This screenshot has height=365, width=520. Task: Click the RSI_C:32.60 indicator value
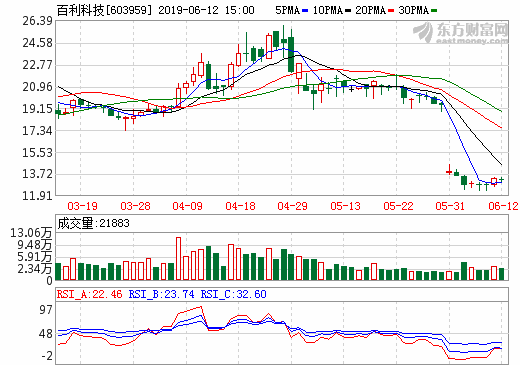click(x=233, y=294)
